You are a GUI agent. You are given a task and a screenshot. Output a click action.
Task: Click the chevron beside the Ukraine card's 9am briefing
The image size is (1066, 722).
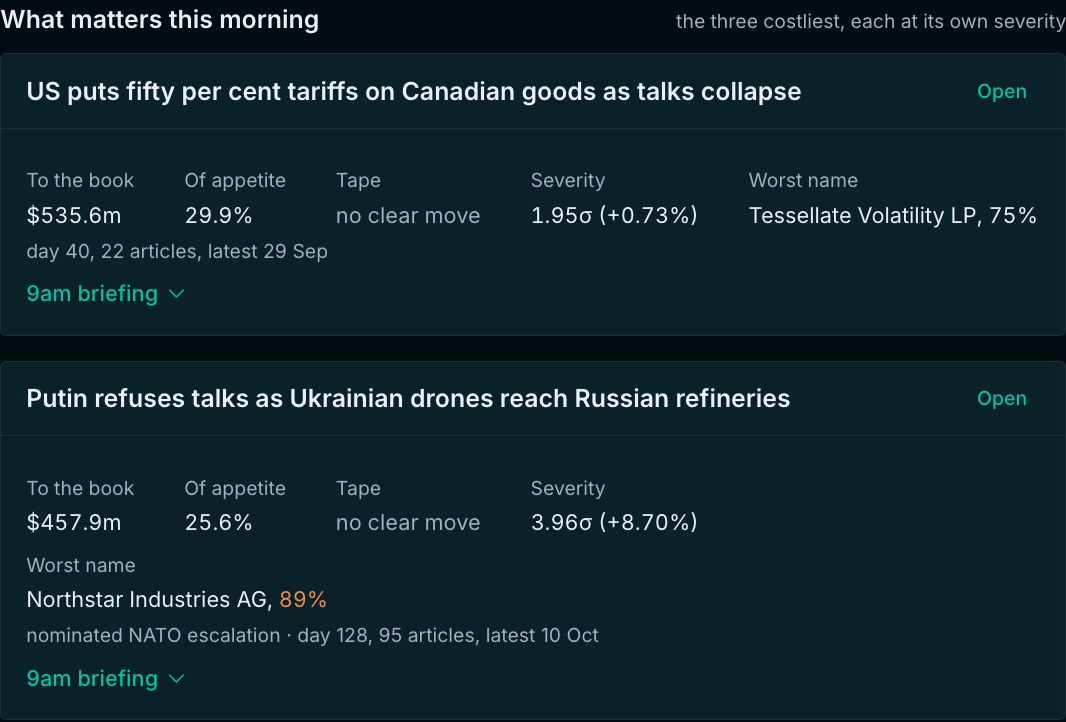(x=176, y=678)
